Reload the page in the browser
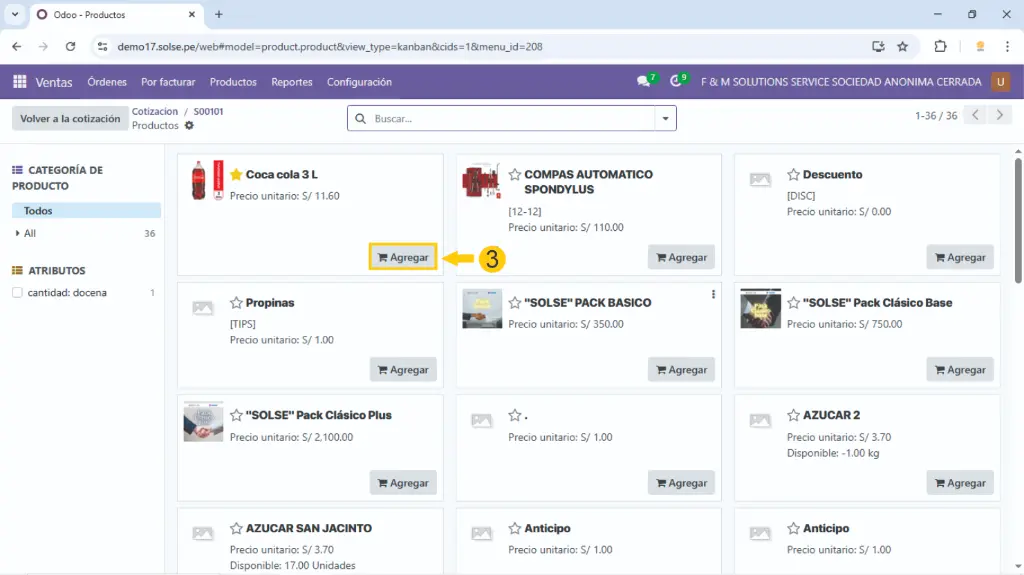The width and height of the screenshot is (1024, 575). coord(70,46)
